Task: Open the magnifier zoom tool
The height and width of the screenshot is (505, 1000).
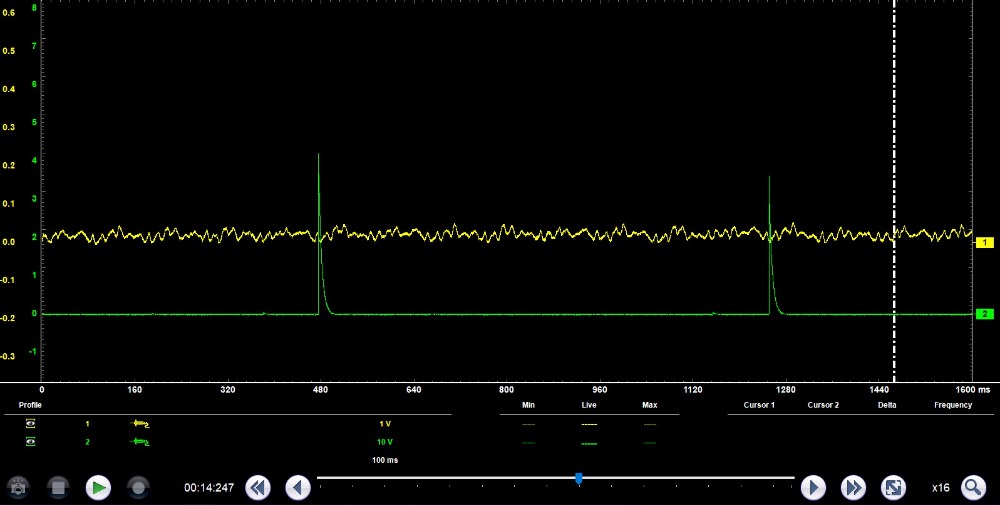Action: click(x=972, y=487)
